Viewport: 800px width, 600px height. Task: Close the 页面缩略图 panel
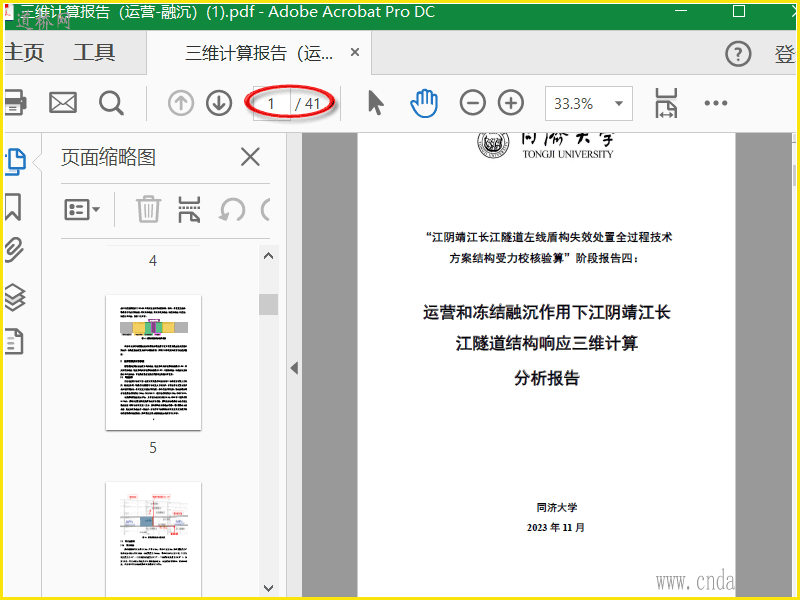pos(250,157)
